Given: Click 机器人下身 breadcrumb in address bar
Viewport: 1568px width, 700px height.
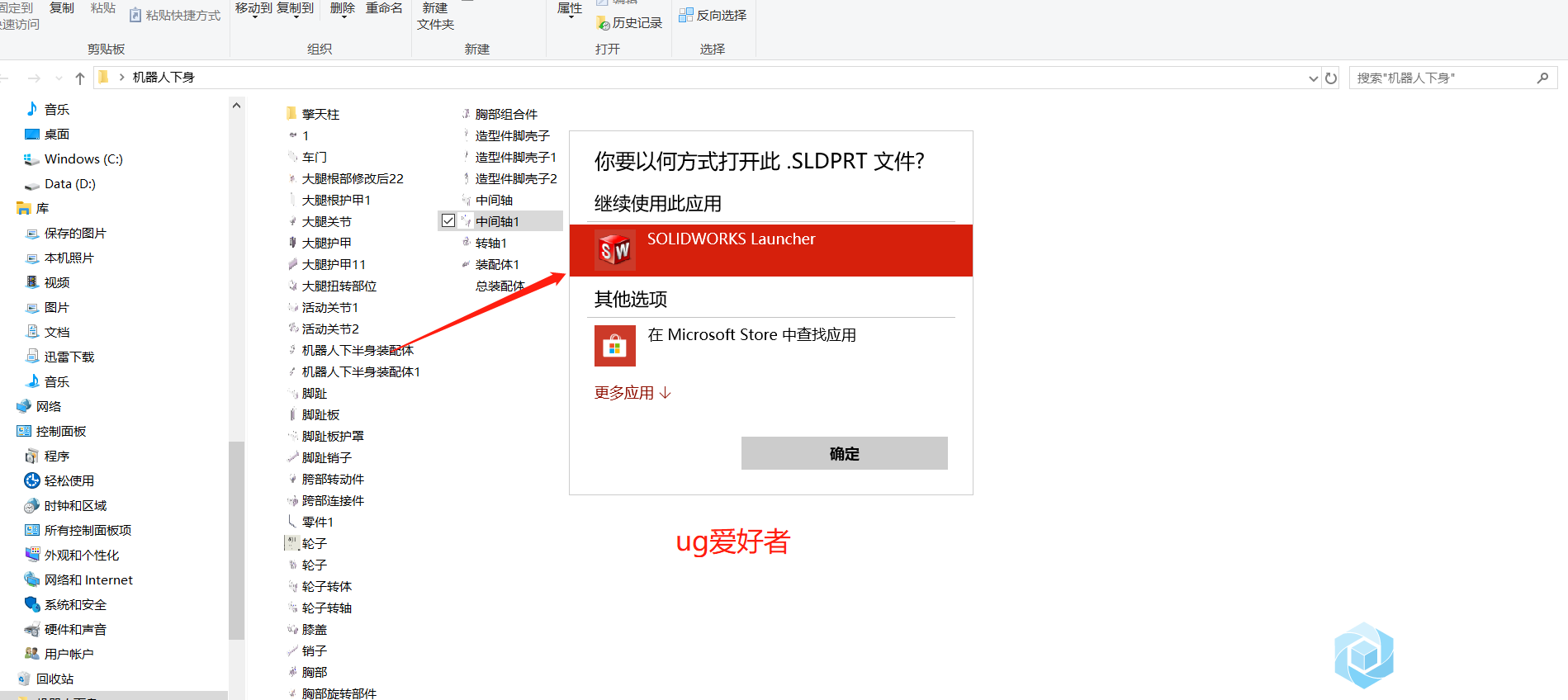Looking at the screenshot, I should (163, 78).
